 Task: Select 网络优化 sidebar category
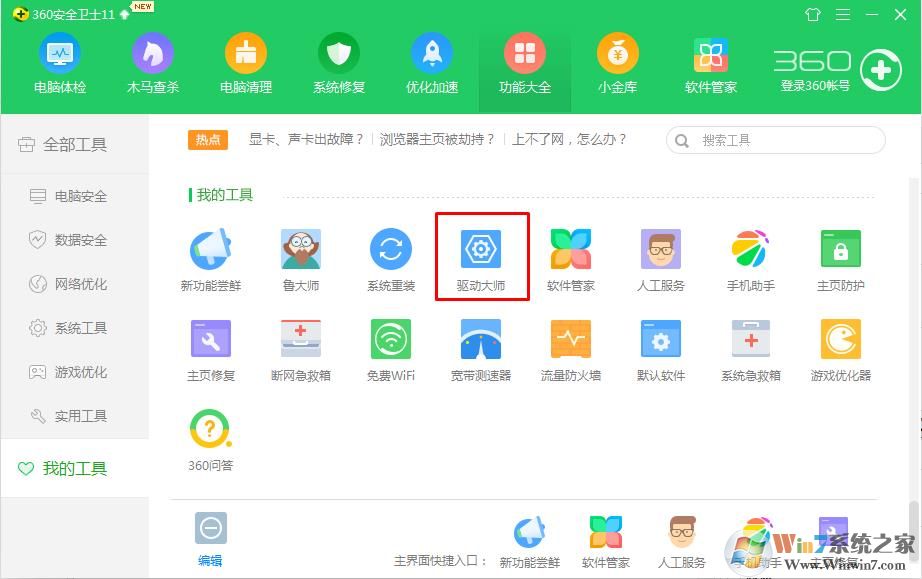[75, 284]
